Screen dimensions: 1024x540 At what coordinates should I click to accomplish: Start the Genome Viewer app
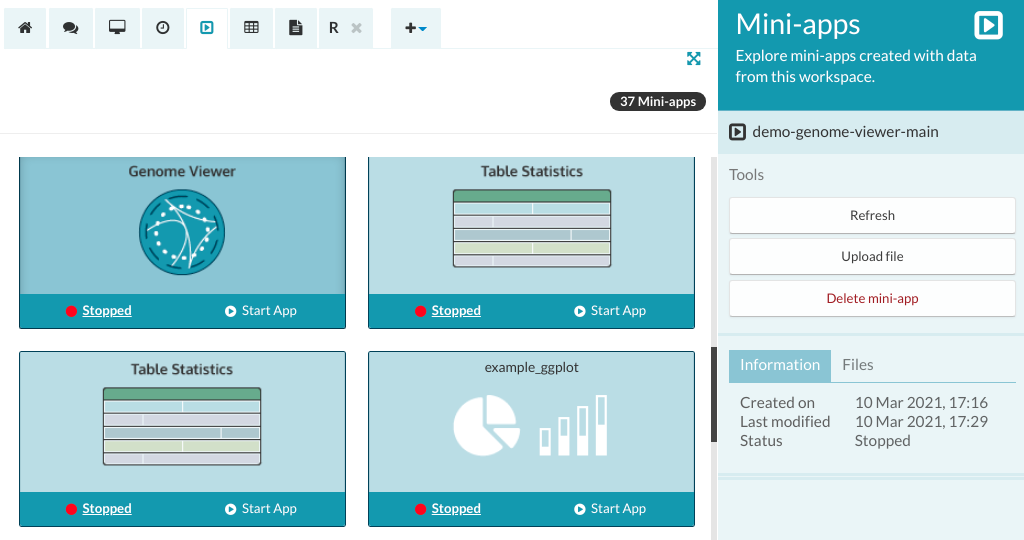(x=261, y=311)
